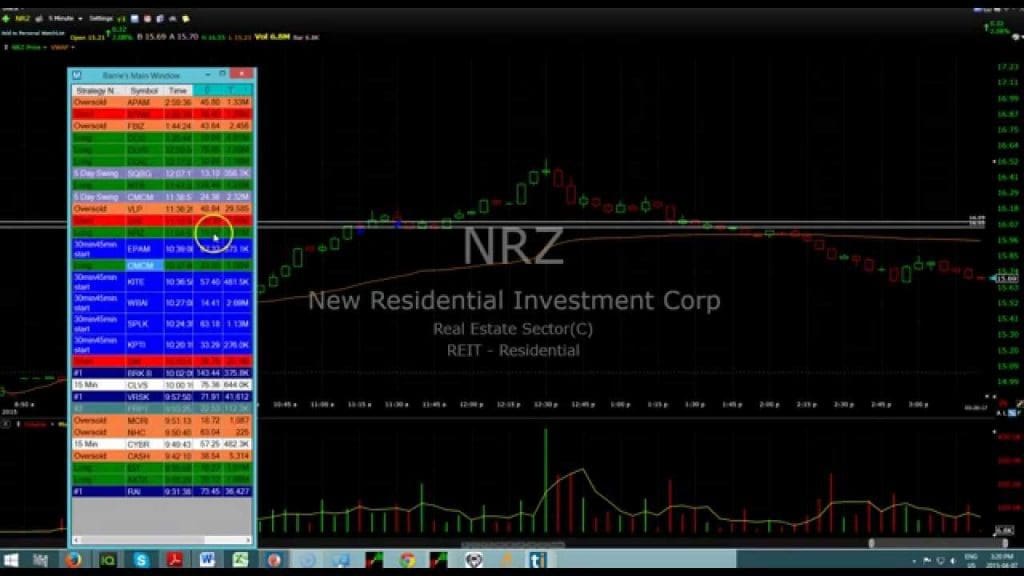Select the FBIZ symbol in alert list

pos(137,126)
